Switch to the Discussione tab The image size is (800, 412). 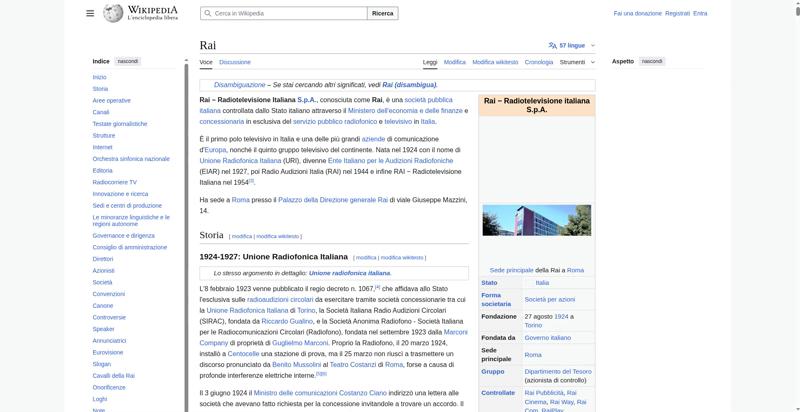[235, 62]
